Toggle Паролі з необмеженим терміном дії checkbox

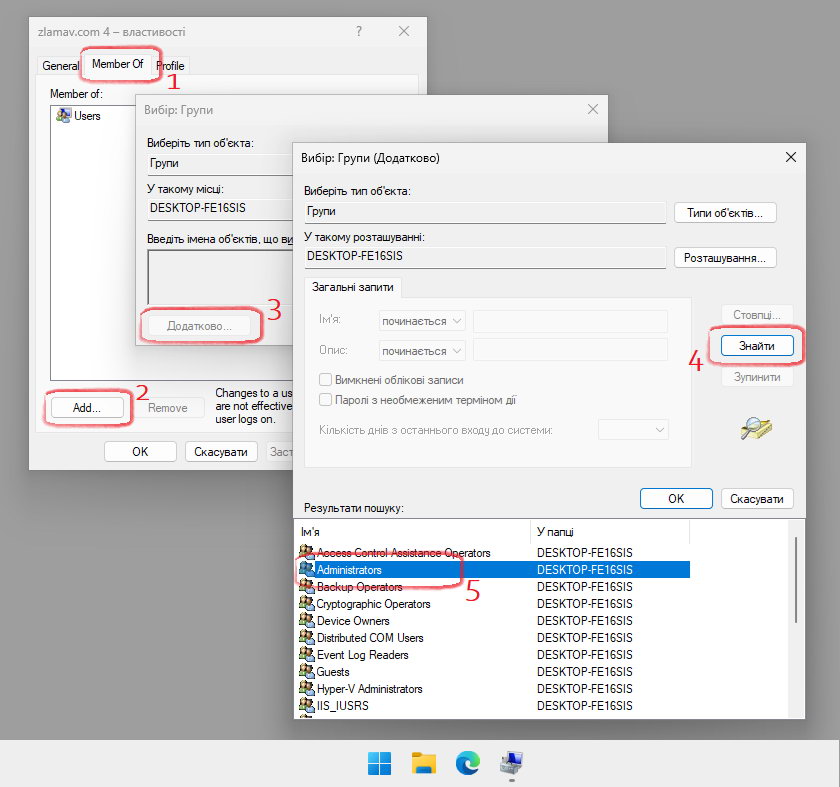[325, 400]
